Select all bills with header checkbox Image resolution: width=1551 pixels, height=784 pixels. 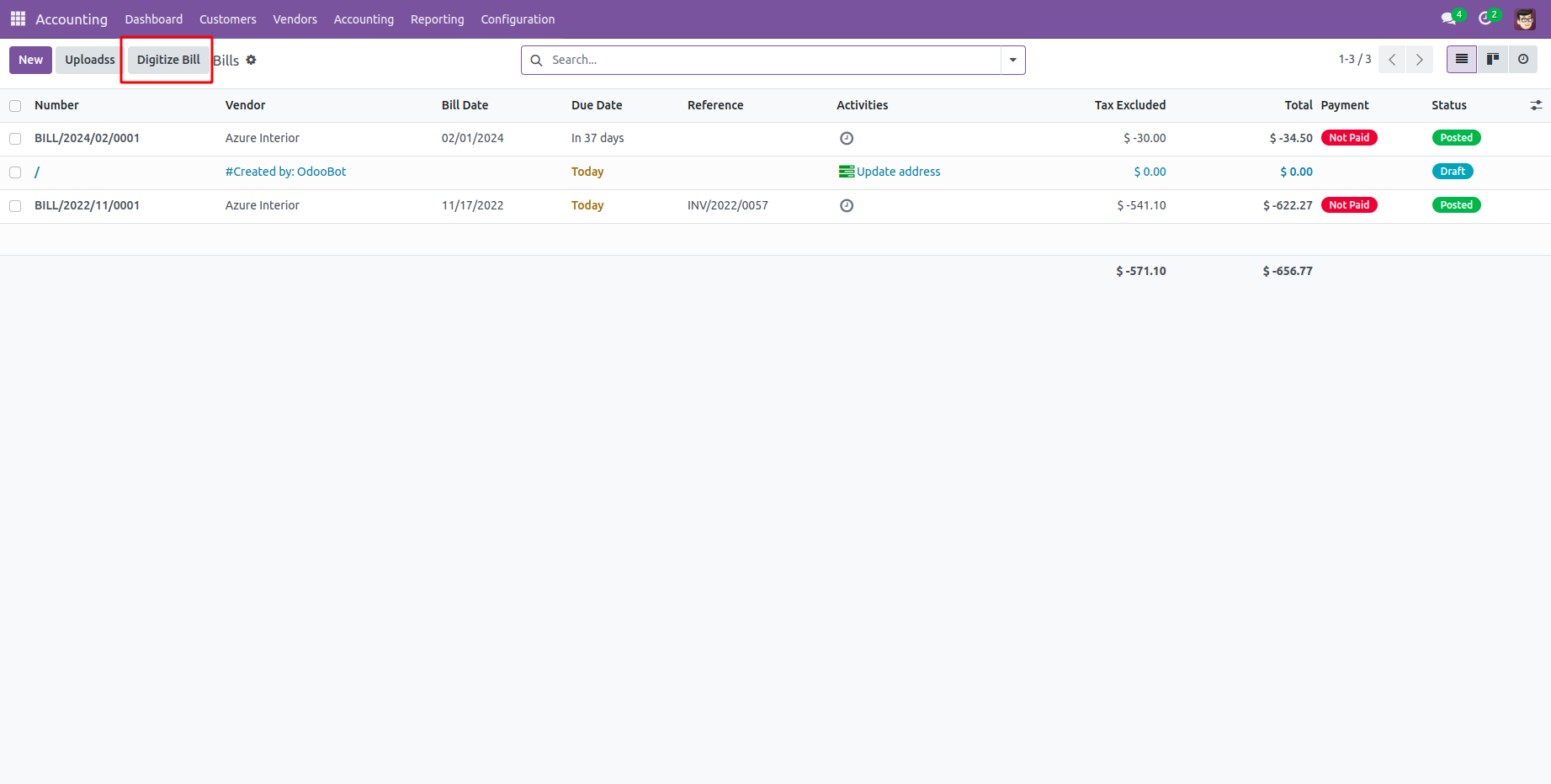15,106
